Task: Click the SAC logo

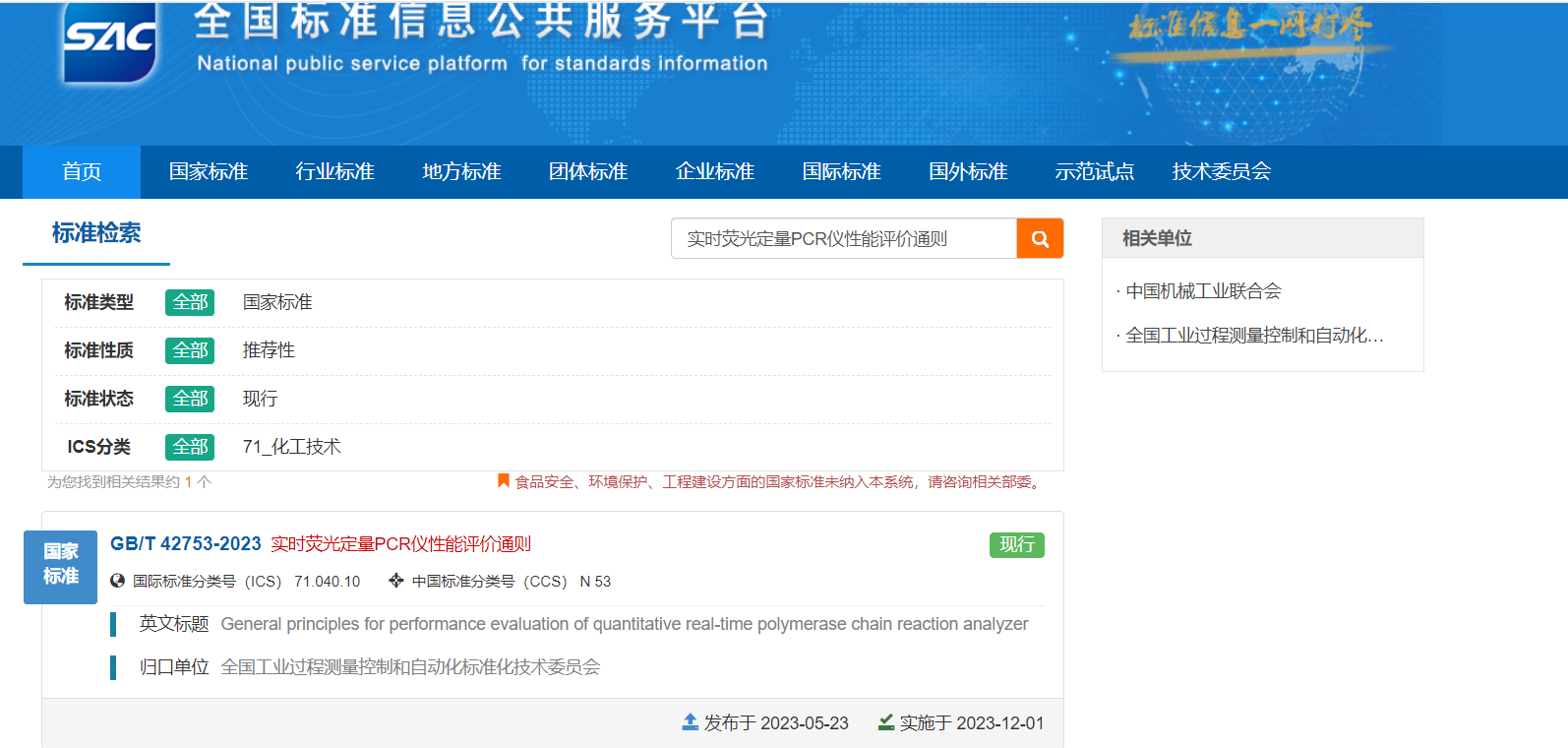Action: point(109,41)
